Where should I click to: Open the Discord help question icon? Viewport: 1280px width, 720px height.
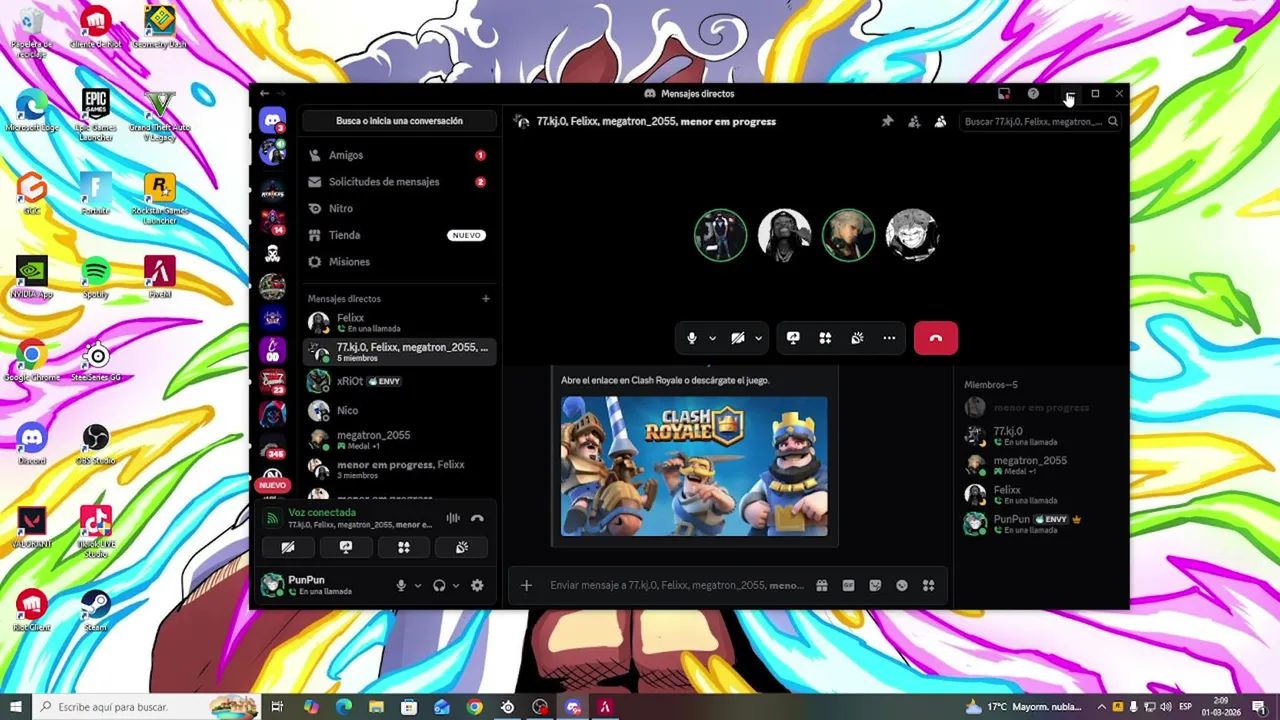pyautogui.click(x=1033, y=94)
